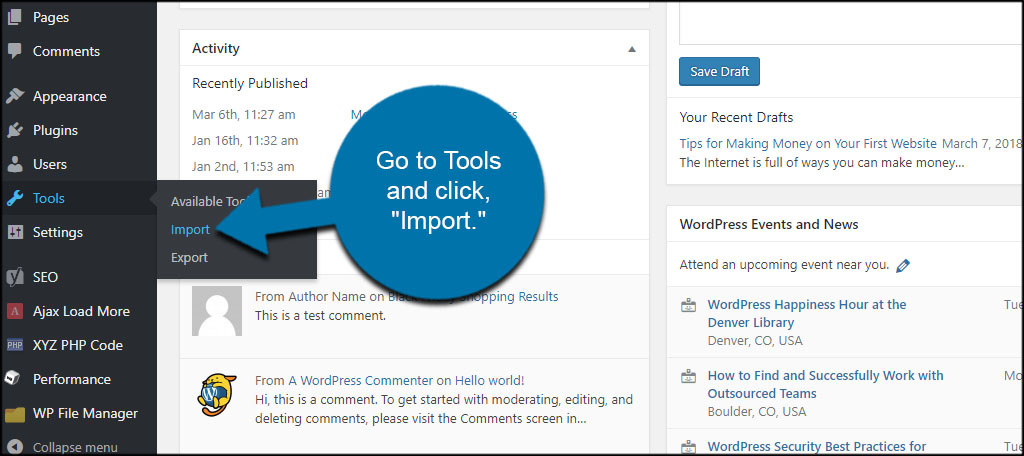Open the Performance menu item
The image size is (1024, 456).
pyautogui.click(x=72, y=379)
